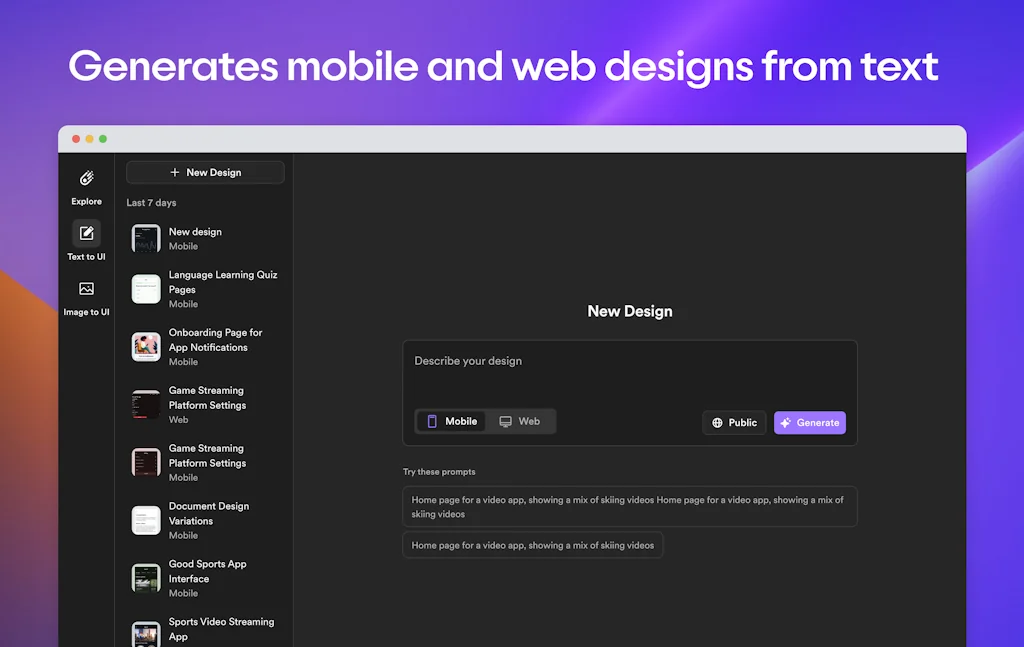Click the mobile phone icon in Mobile toggle
1024x647 pixels.
coord(432,421)
